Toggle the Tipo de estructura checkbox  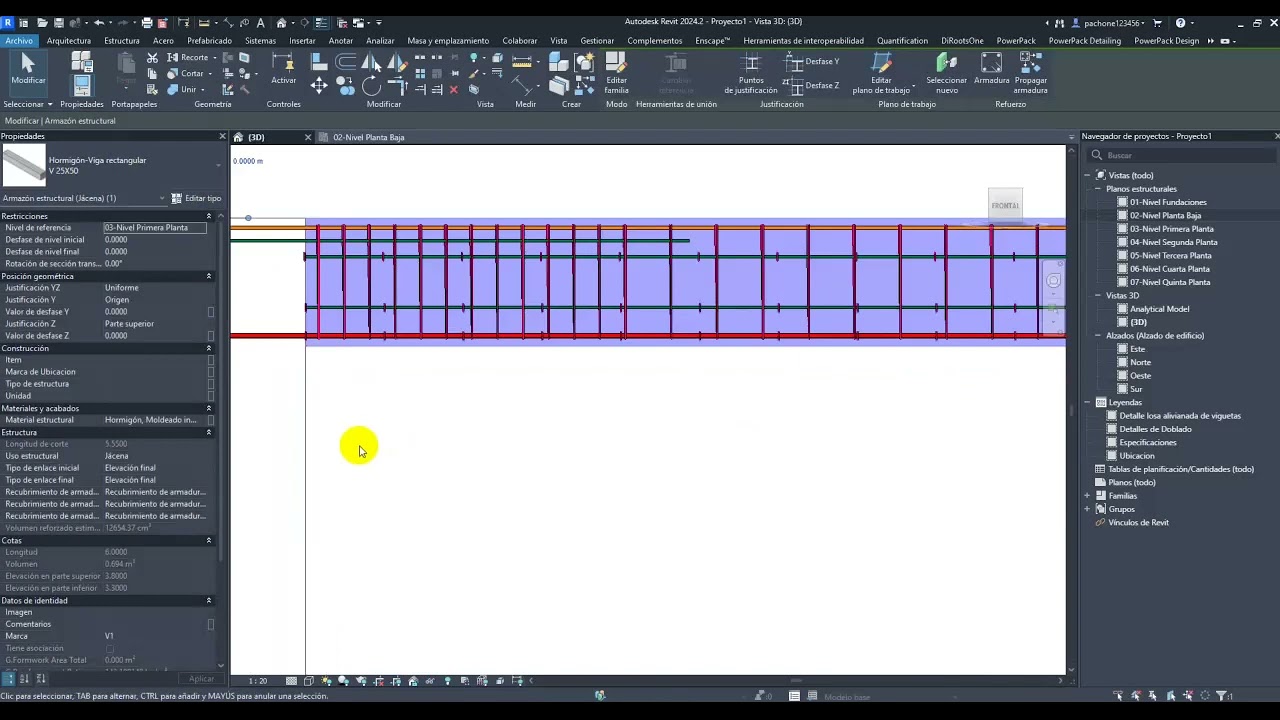point(210,384)
